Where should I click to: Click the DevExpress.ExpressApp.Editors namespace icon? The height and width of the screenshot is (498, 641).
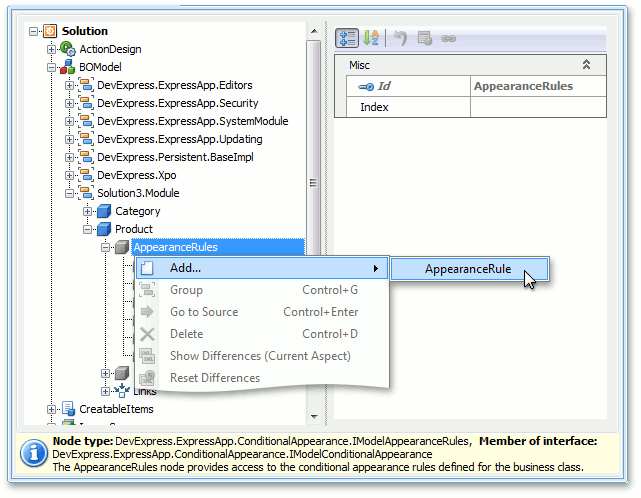(x=86, y=85)
